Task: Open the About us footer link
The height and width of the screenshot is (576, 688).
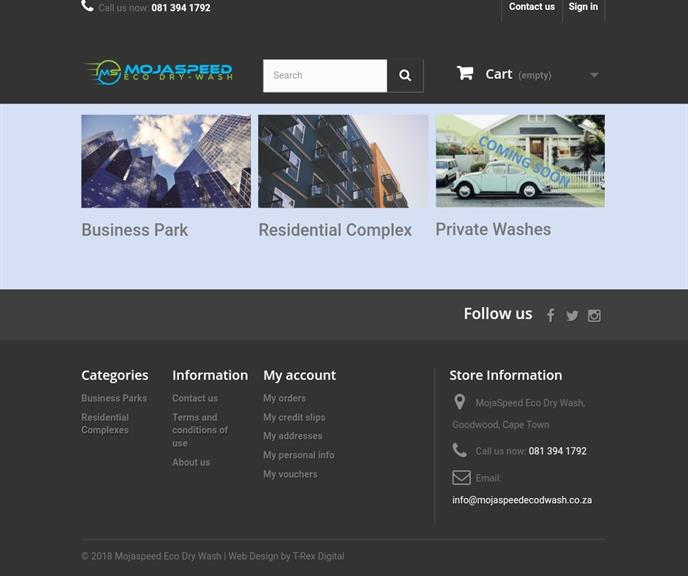Action: 191,462
